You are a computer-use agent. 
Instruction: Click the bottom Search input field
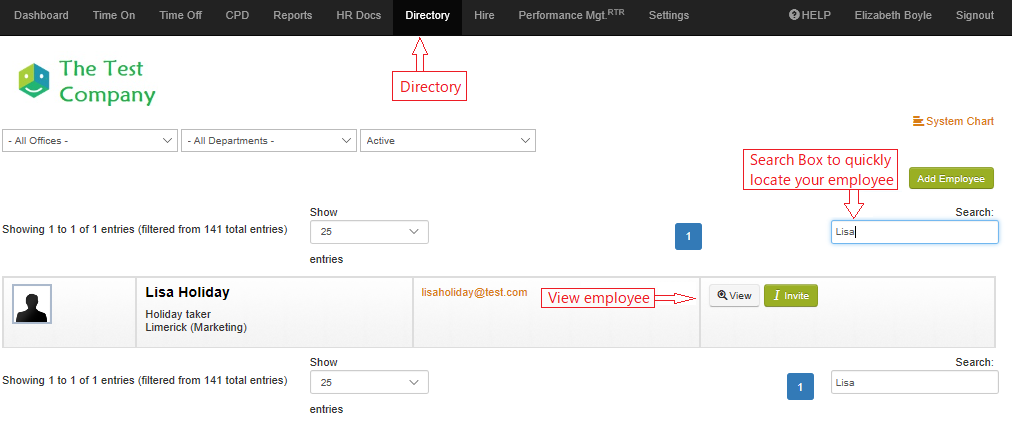click(x=914, y=382)
